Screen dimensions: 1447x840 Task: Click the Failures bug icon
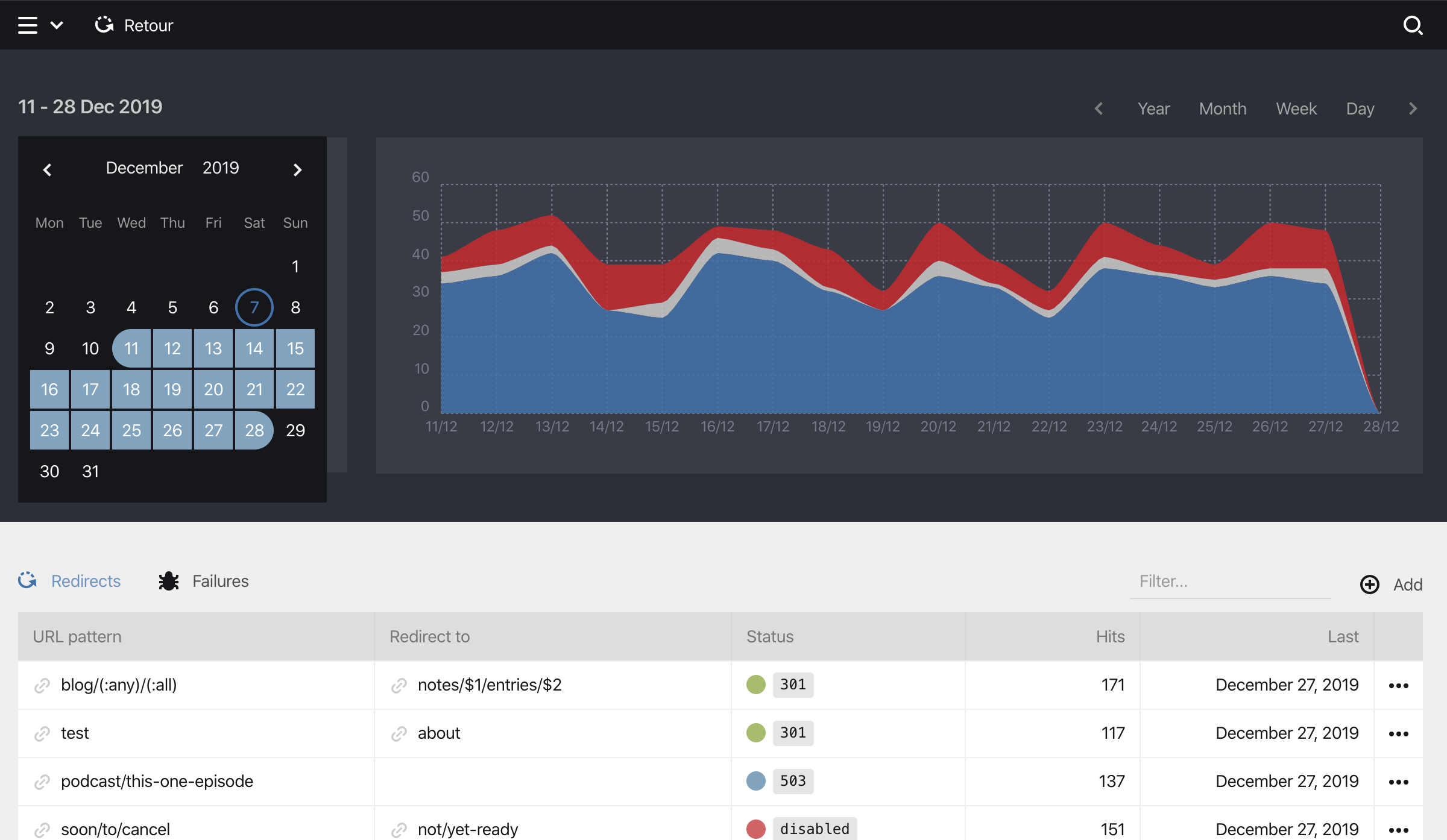pyautogui.click(x=169, y=581)
